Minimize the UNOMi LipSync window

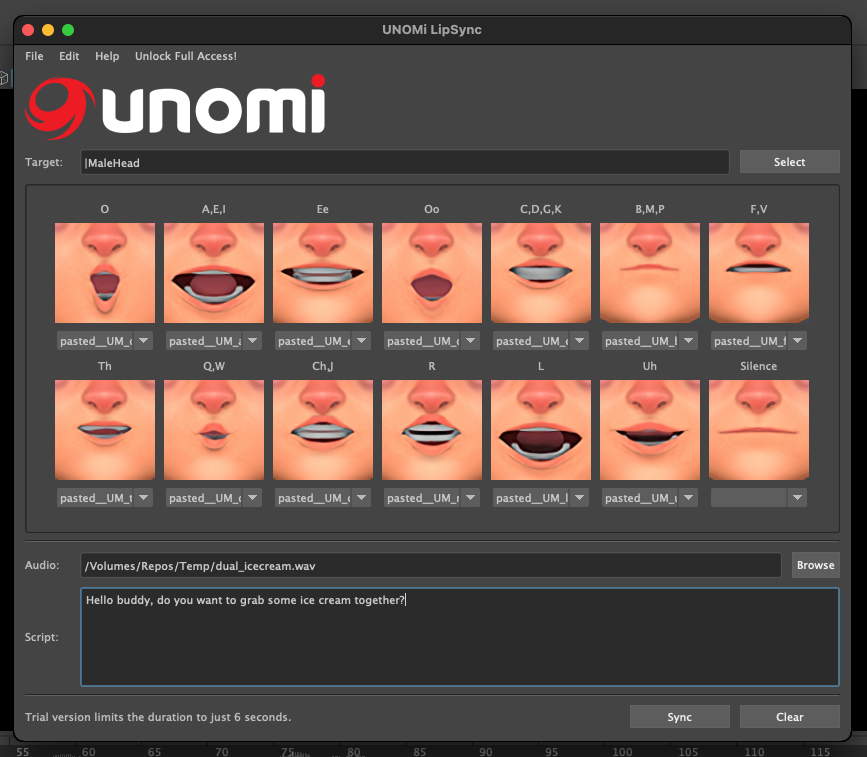pyautogui.click(x=48, y=30)
